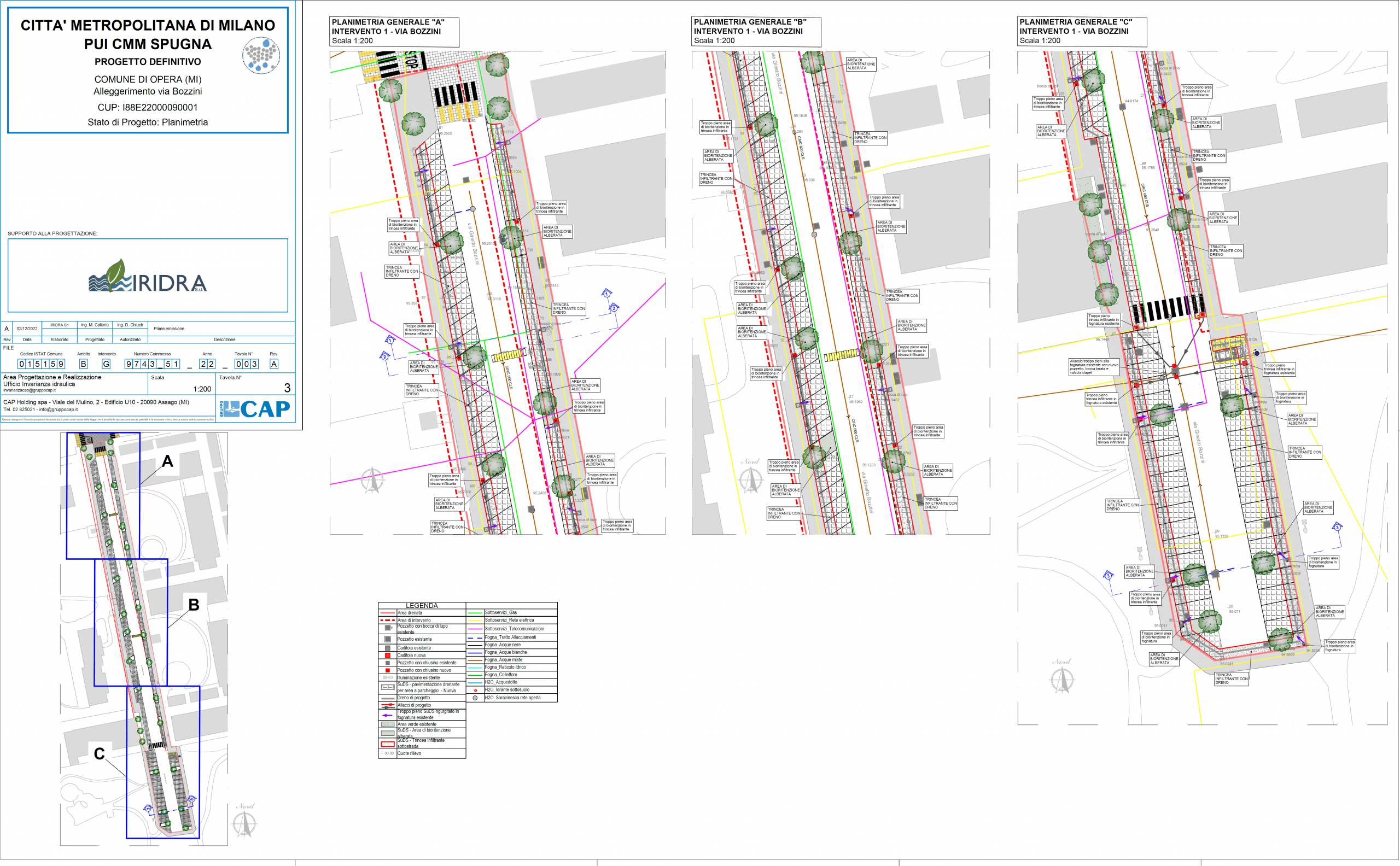The height and width of the screenshot is (866, 1400).
Task: Click the Sottoservizi_Telecomunicazioni magenta line swatch
Action: (475, 629)
